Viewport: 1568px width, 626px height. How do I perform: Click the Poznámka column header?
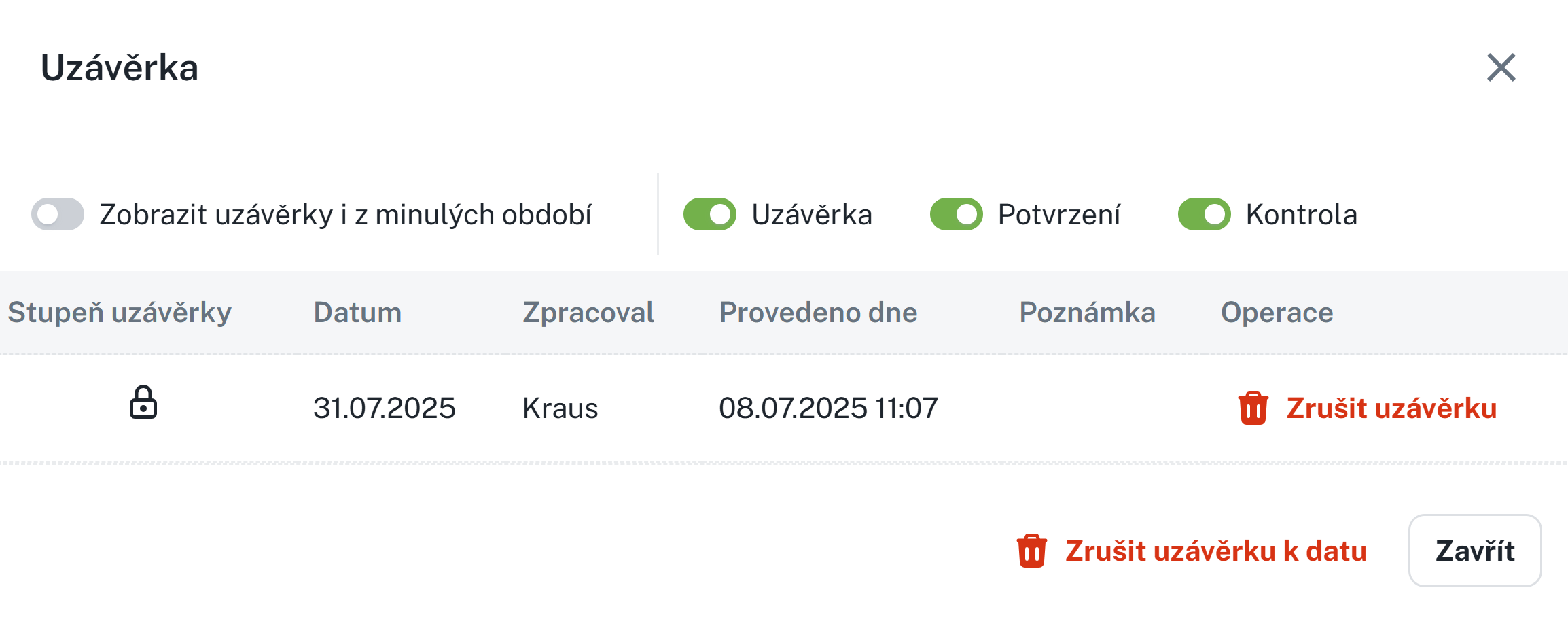[x=1087, y=313]
